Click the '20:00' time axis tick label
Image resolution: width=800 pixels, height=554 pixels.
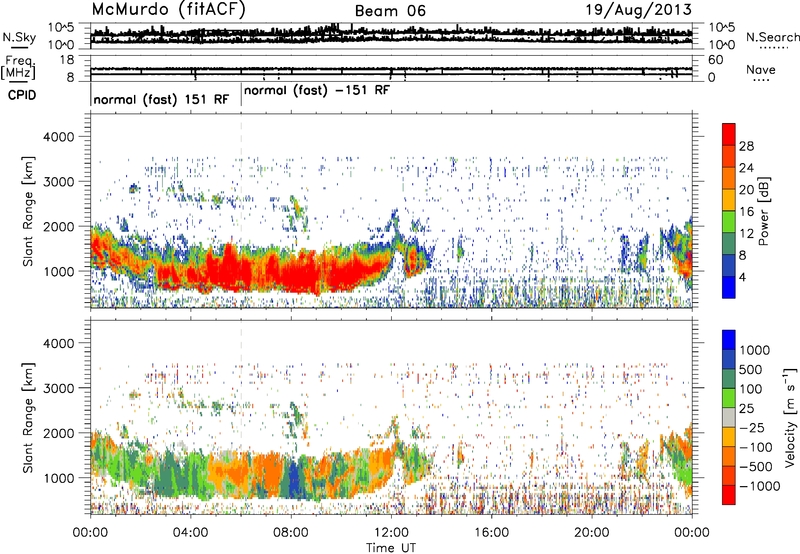pos(591,533)
